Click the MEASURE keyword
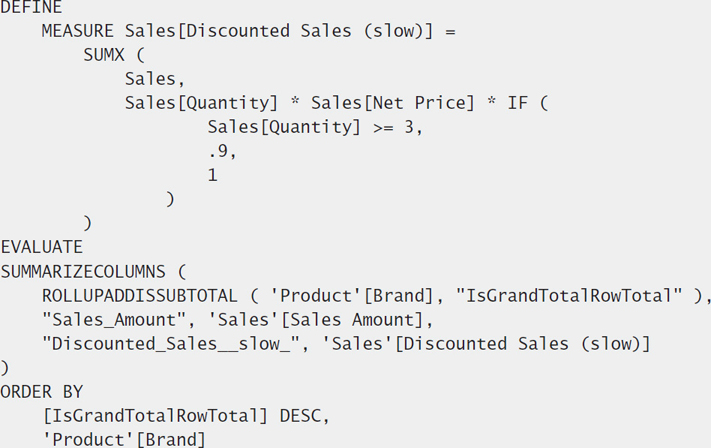Image resolution: width=711 pixels, height=448 pixels. click(x=78, y=31)
